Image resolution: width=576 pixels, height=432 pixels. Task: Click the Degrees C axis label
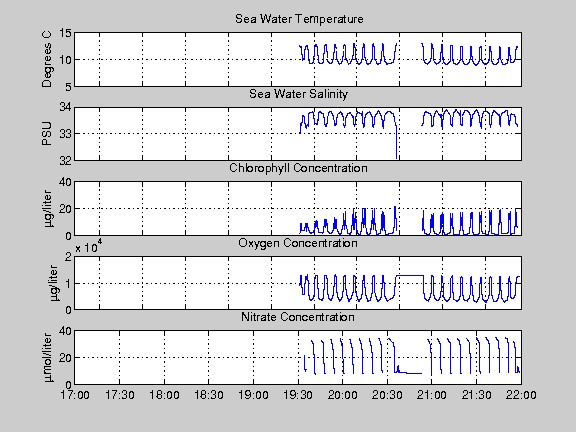pos(47,60)
